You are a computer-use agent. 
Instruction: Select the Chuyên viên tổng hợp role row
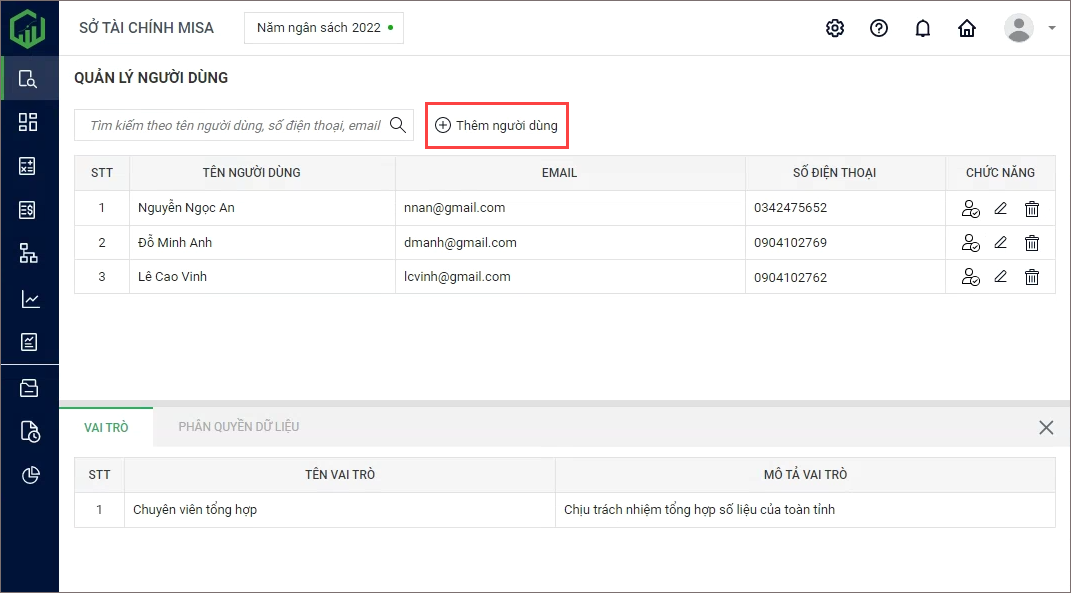pyautogui.click(x=340, y=510)
